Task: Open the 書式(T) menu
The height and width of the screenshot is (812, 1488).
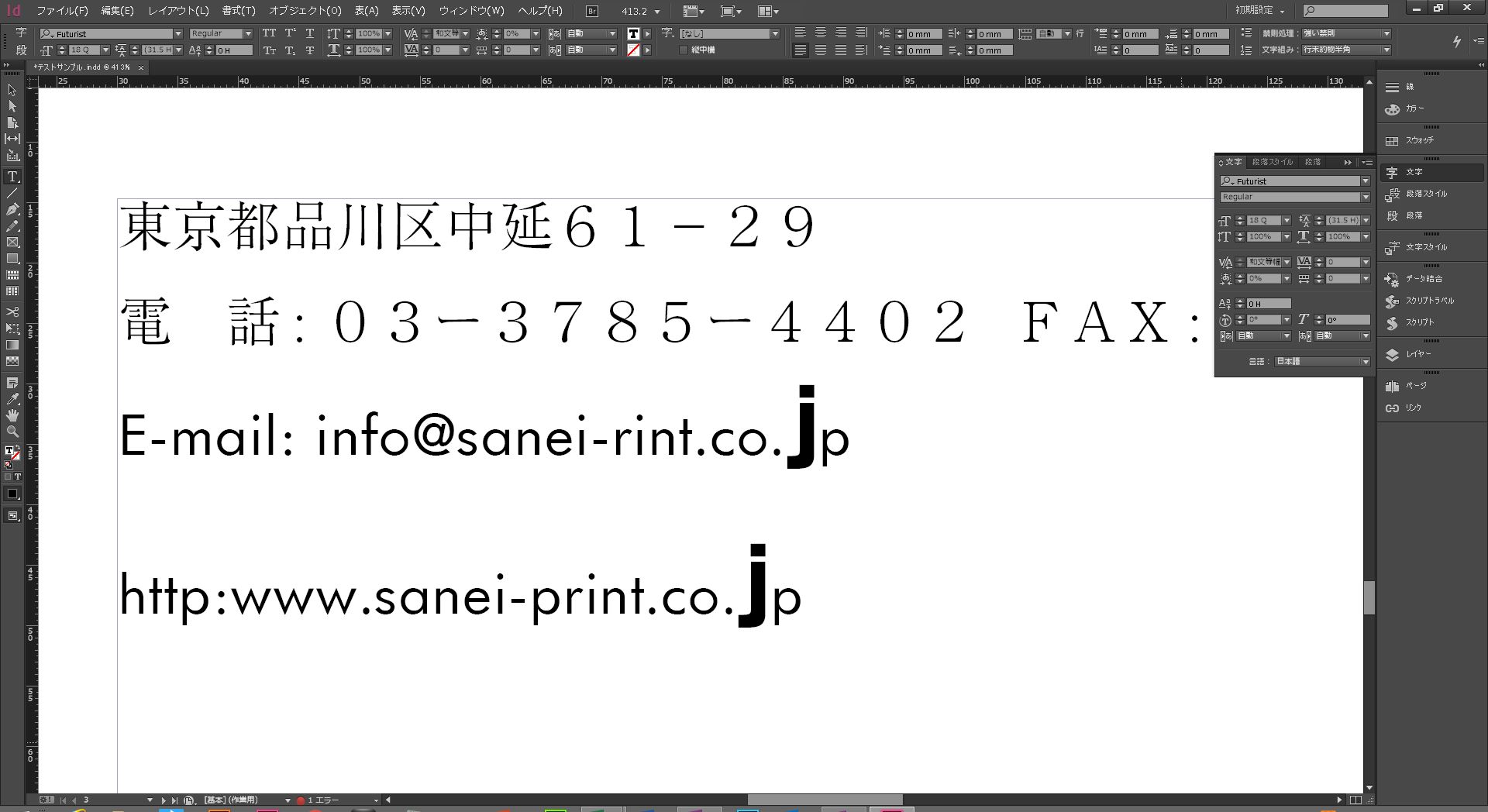Action: (x=239, y=11)
